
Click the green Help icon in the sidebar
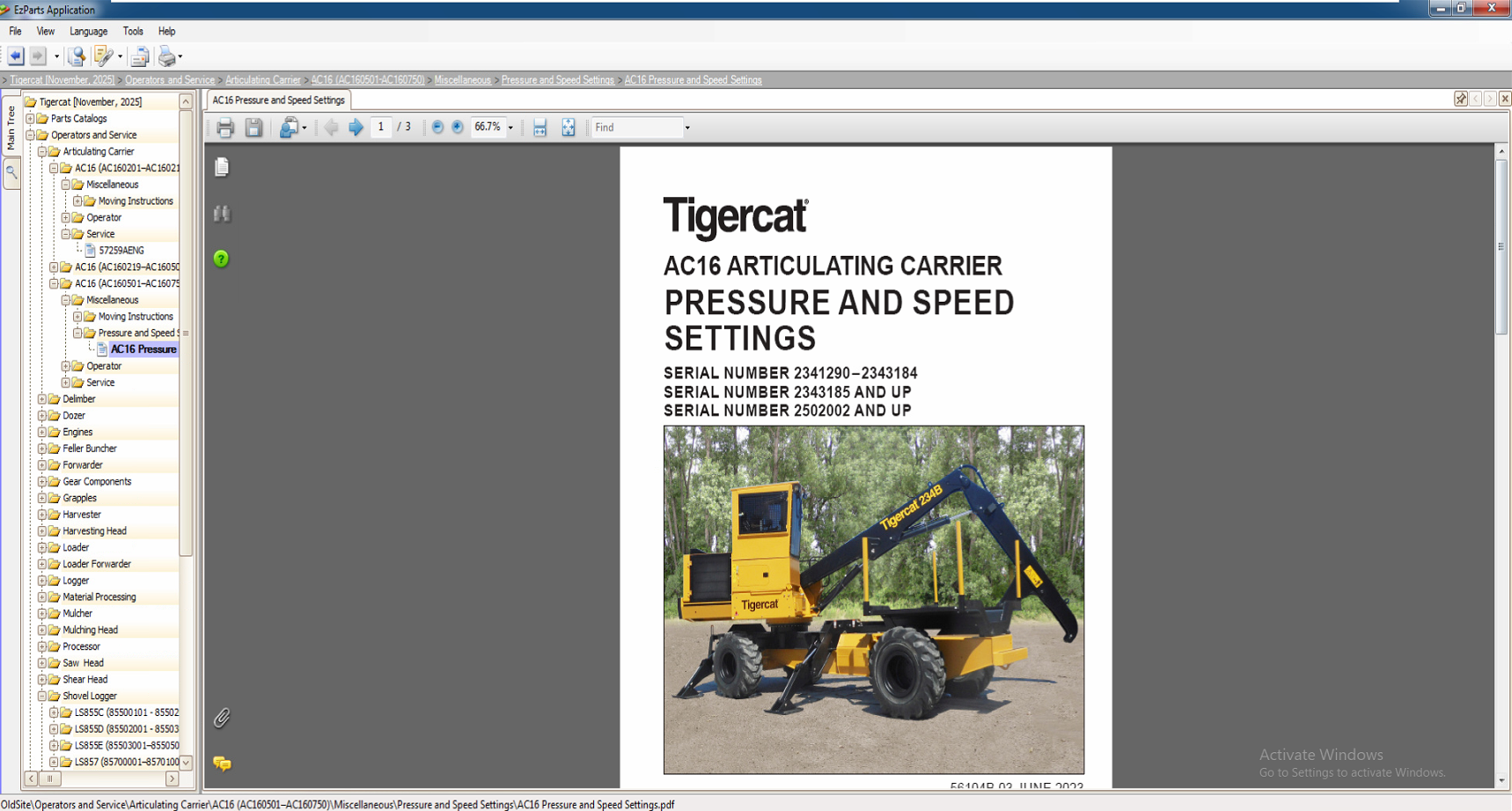(222, 259)
